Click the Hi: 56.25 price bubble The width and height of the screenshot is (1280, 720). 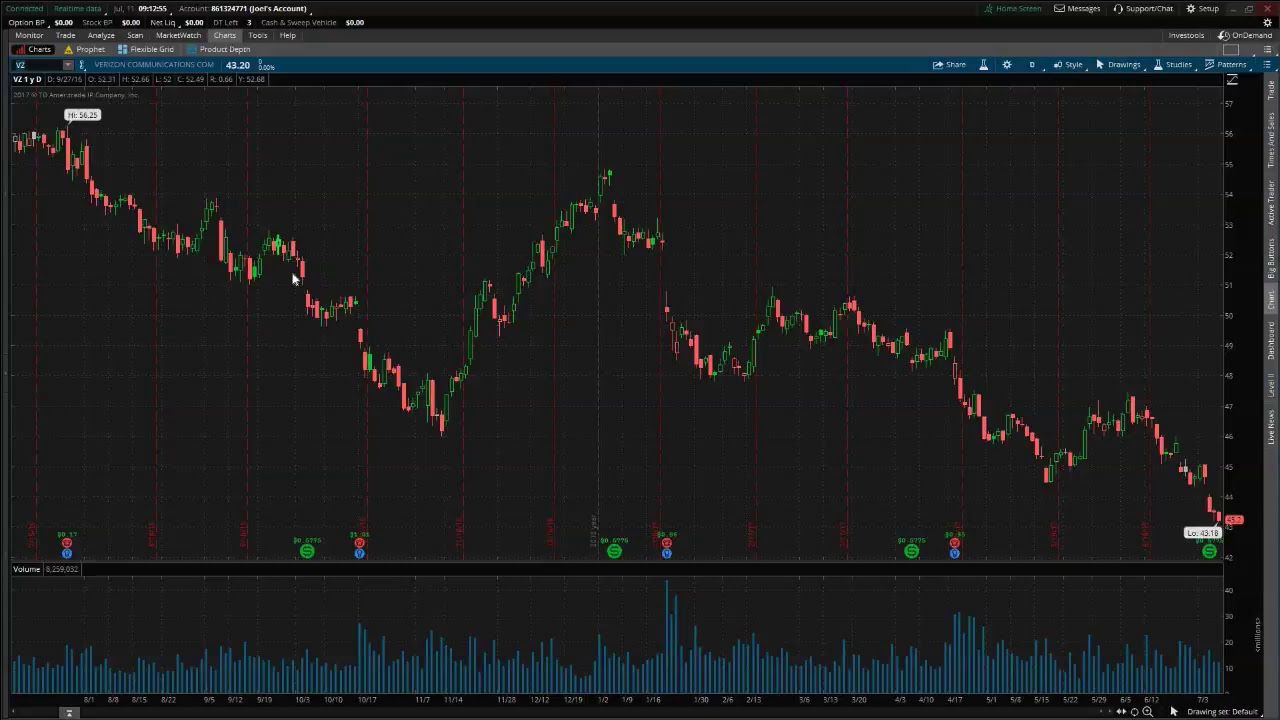coord(82,115)
